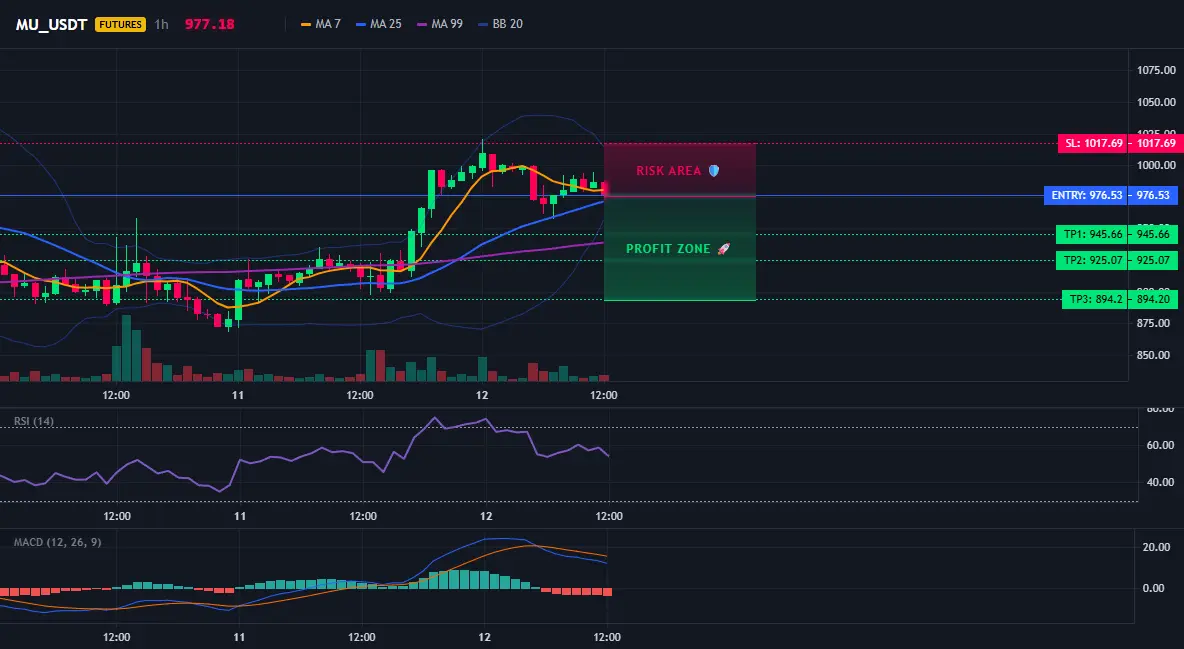
Task: Click the yellow FUTURES badge
Action: 120,24
